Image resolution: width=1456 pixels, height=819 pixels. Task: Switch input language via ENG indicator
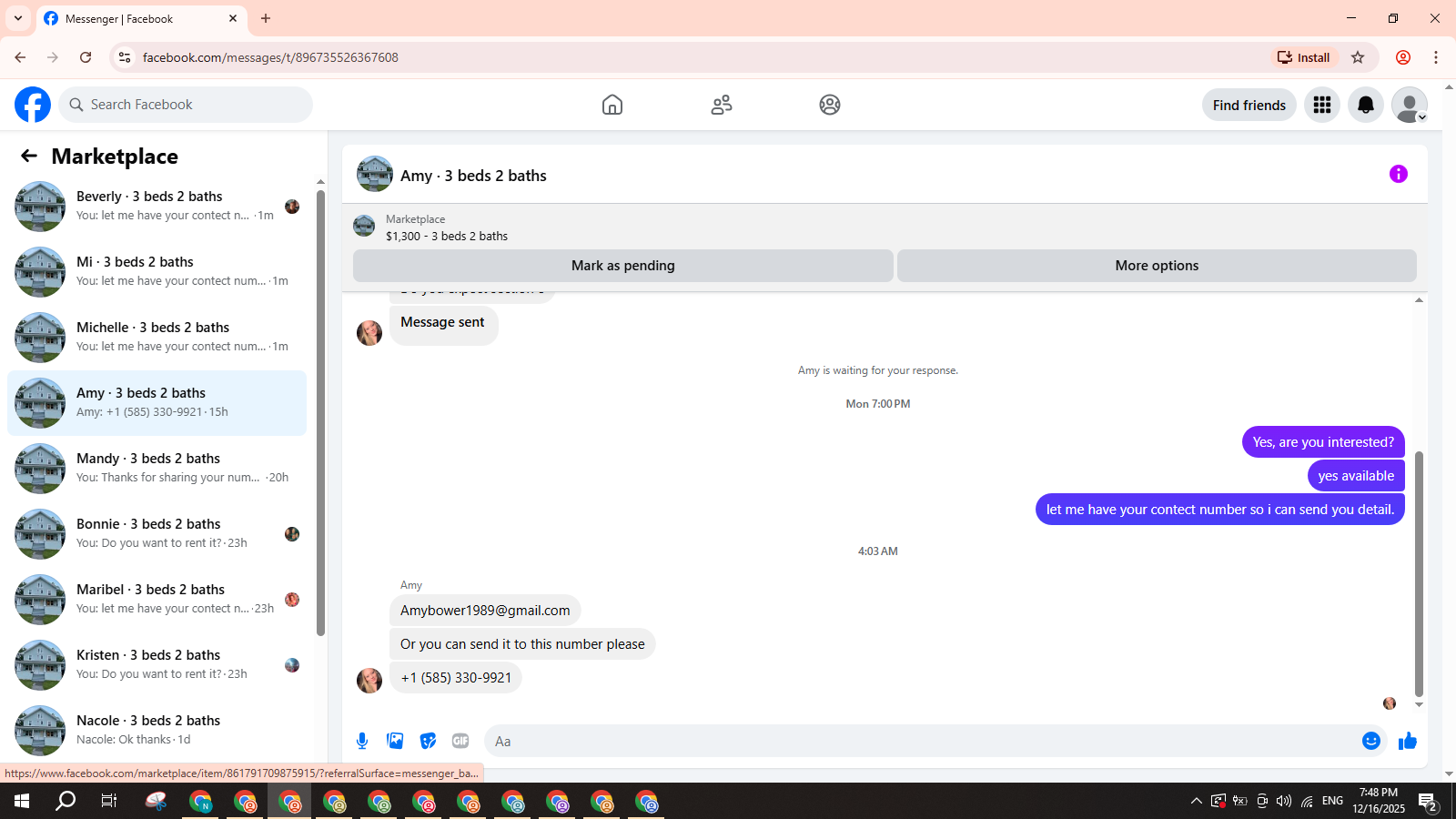pyautogui.click(x=1332, y=801)
